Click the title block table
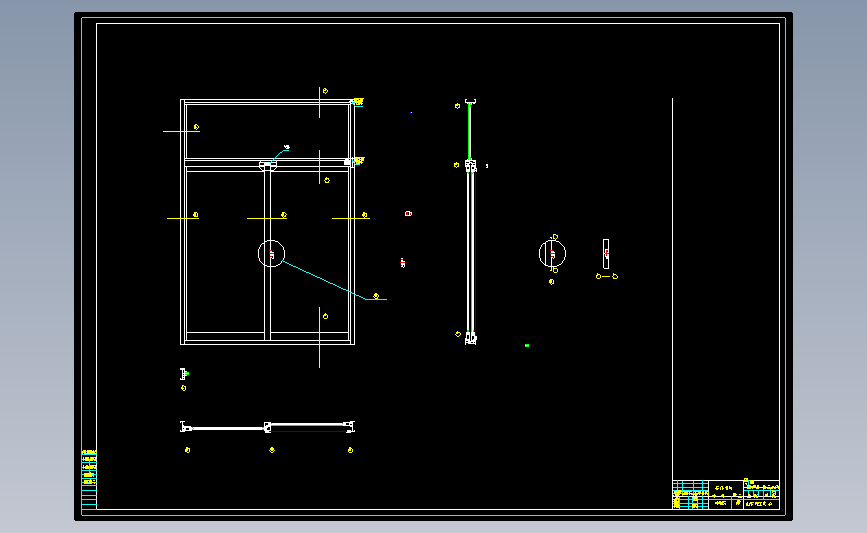The image size is (867, 533). tap(726, 494)
